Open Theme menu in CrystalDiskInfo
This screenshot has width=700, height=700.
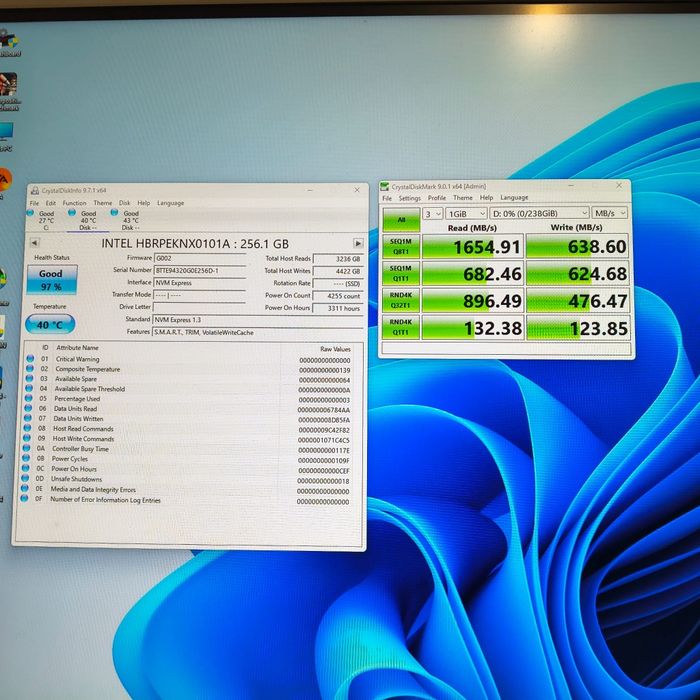(x=103, y=203)
